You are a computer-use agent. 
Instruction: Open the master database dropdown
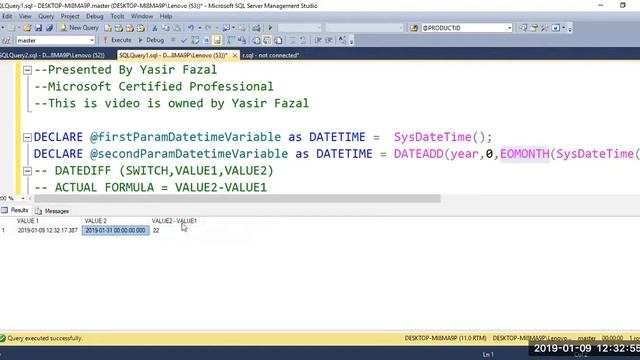tap(92, 40)
